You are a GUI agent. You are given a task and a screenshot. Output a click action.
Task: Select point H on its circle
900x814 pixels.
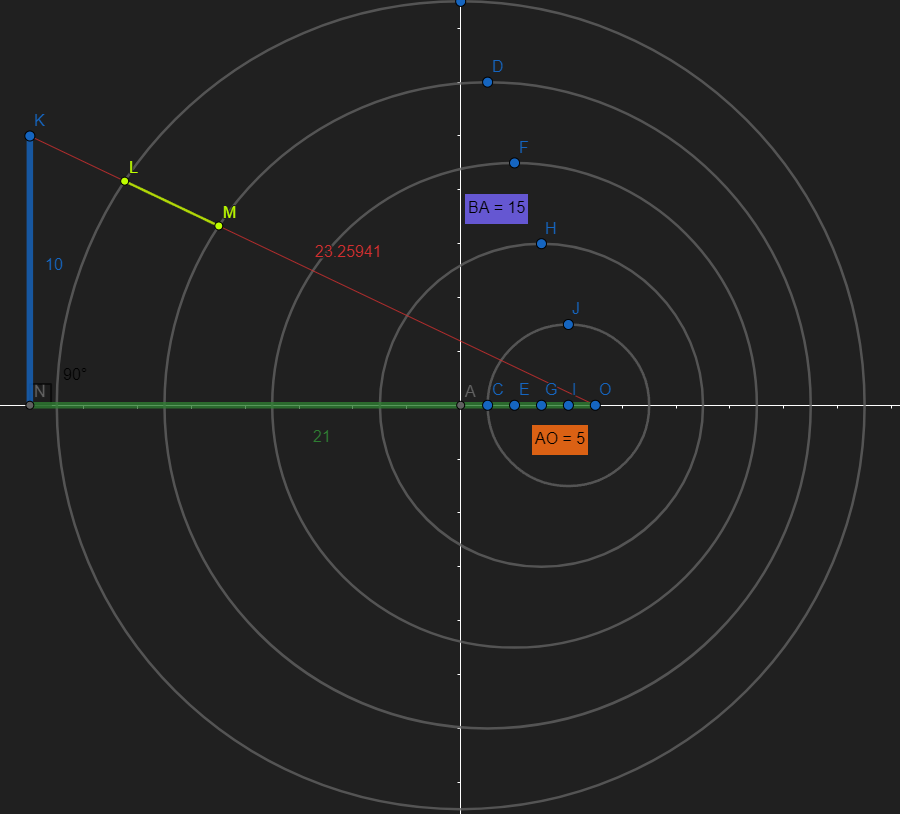point(539,241)
